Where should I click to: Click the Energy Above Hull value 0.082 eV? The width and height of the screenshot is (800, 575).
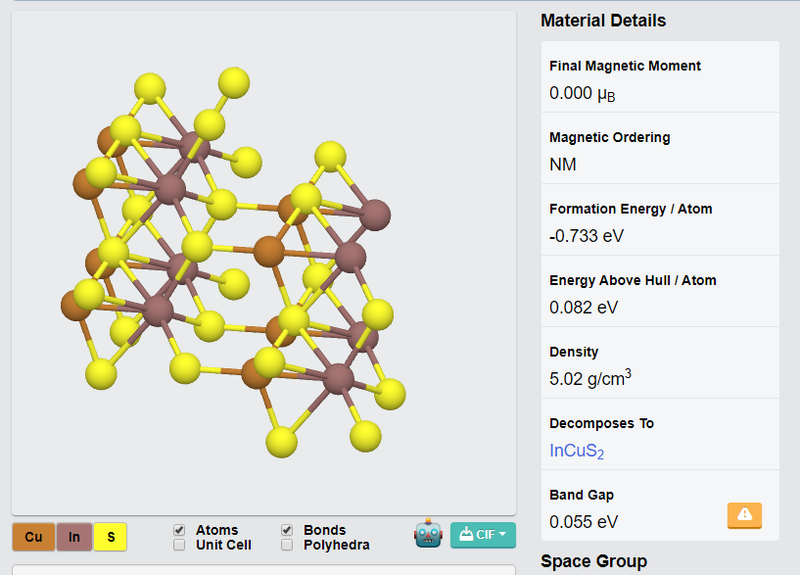[x=583, y=308]
